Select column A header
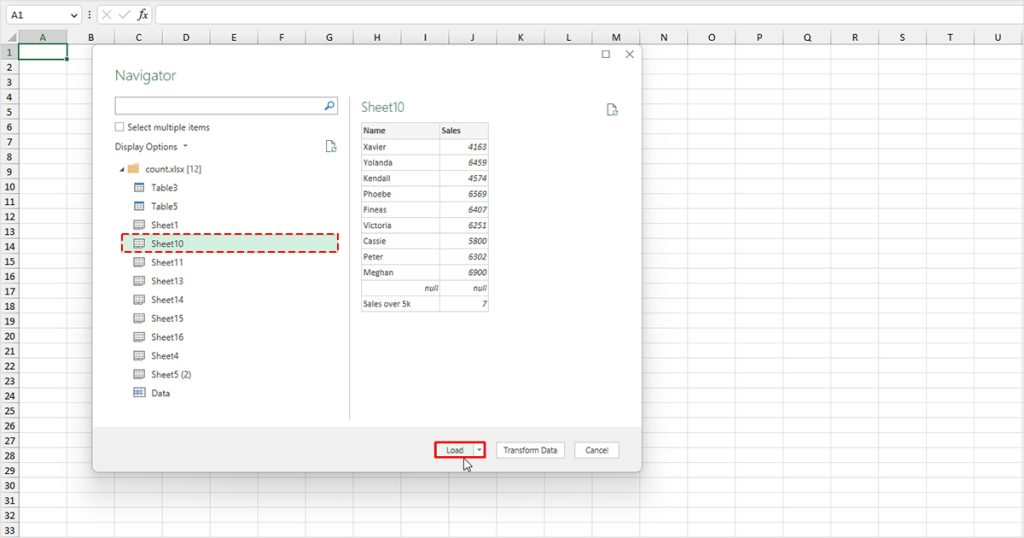Screen dimensions: 1024x538 42,37
